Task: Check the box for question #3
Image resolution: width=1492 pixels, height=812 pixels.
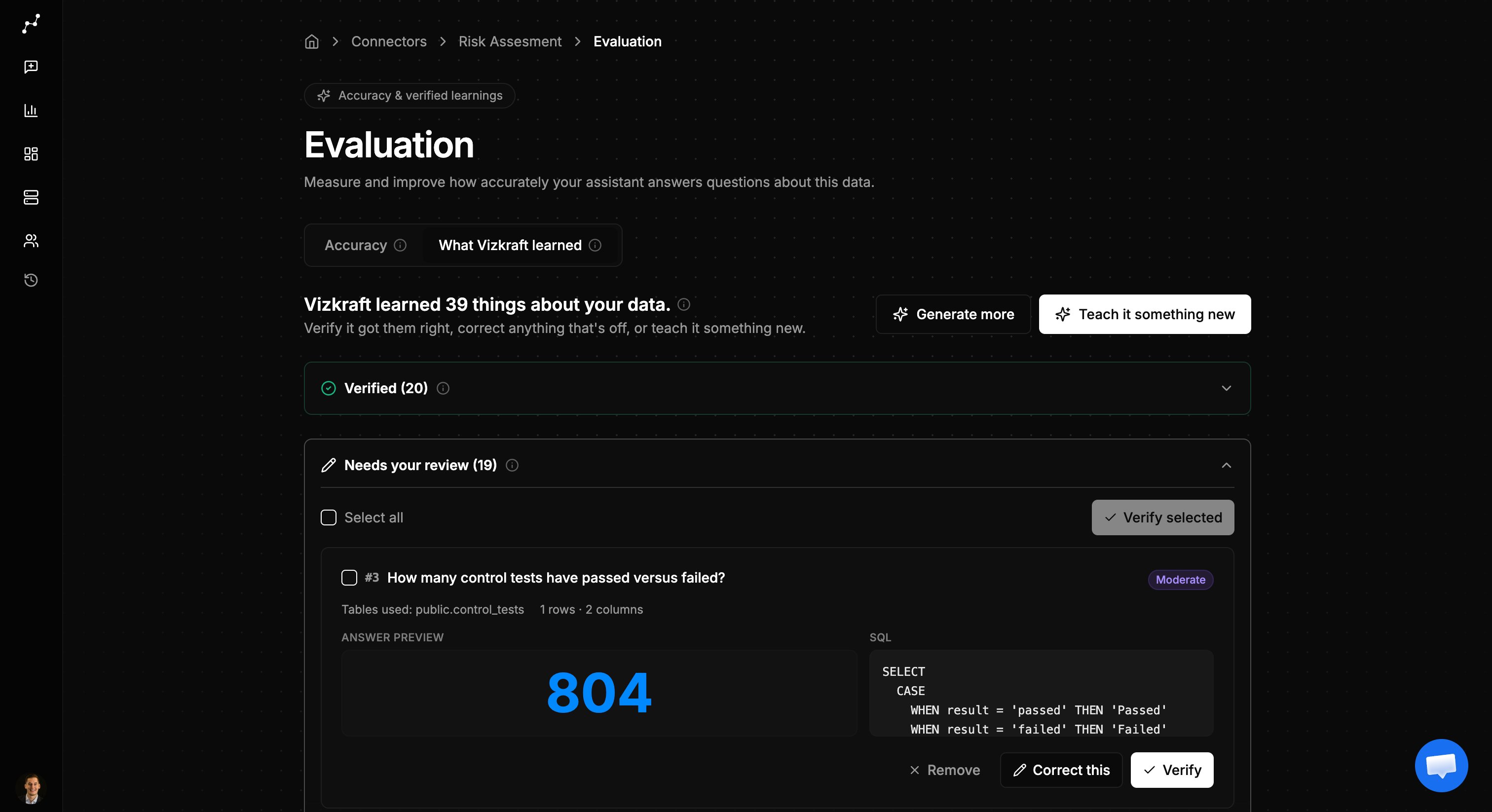Action: (x=349, y=578)
